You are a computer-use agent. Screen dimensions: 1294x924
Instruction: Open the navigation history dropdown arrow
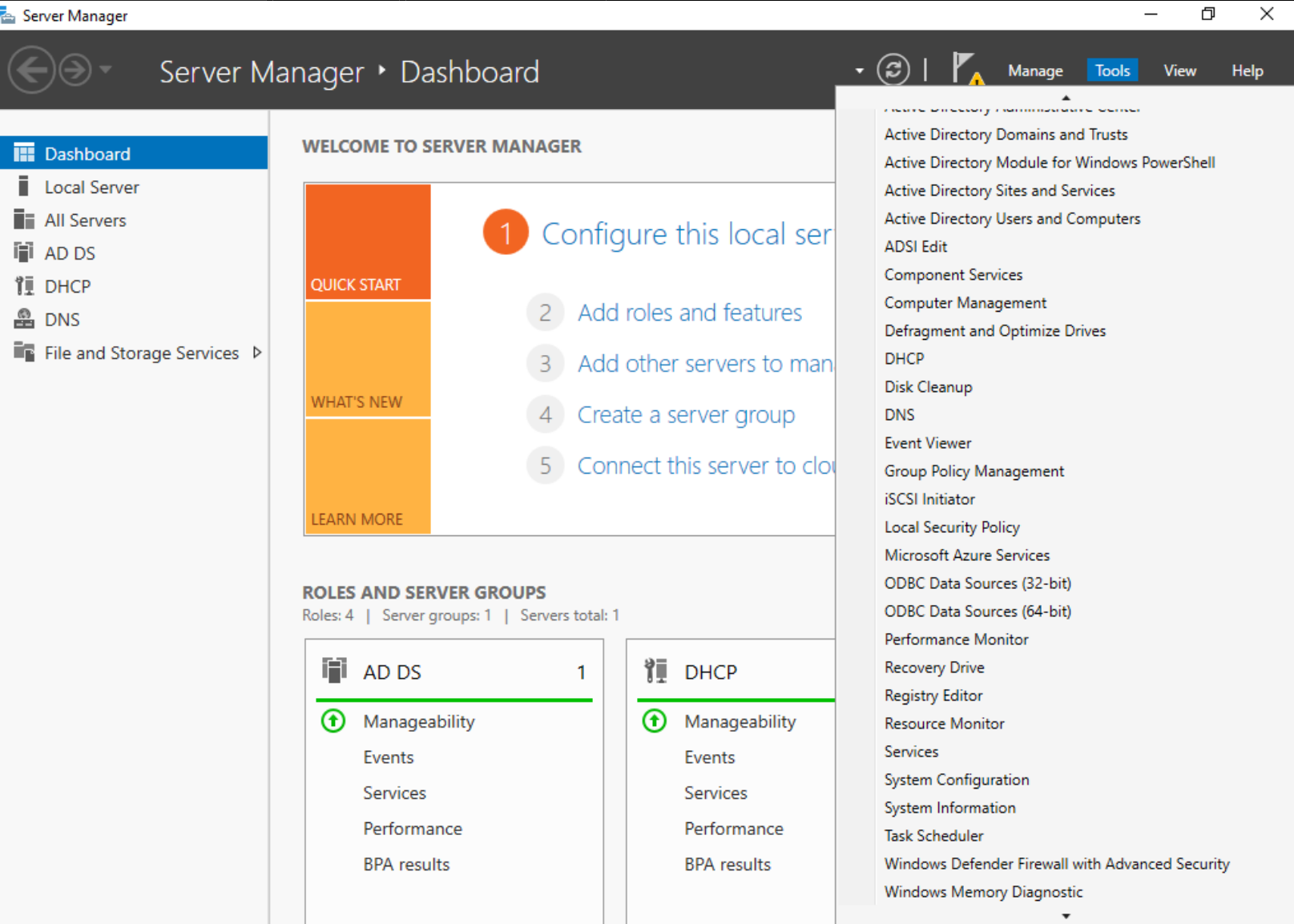pos(105,71)
